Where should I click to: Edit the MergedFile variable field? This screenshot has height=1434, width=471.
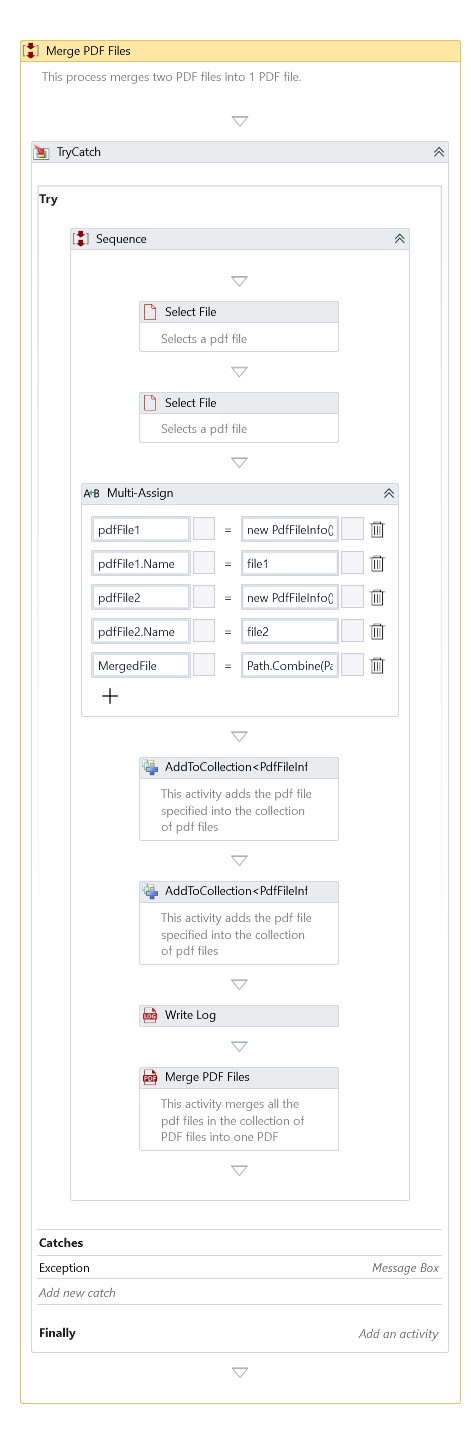(141, 665)
